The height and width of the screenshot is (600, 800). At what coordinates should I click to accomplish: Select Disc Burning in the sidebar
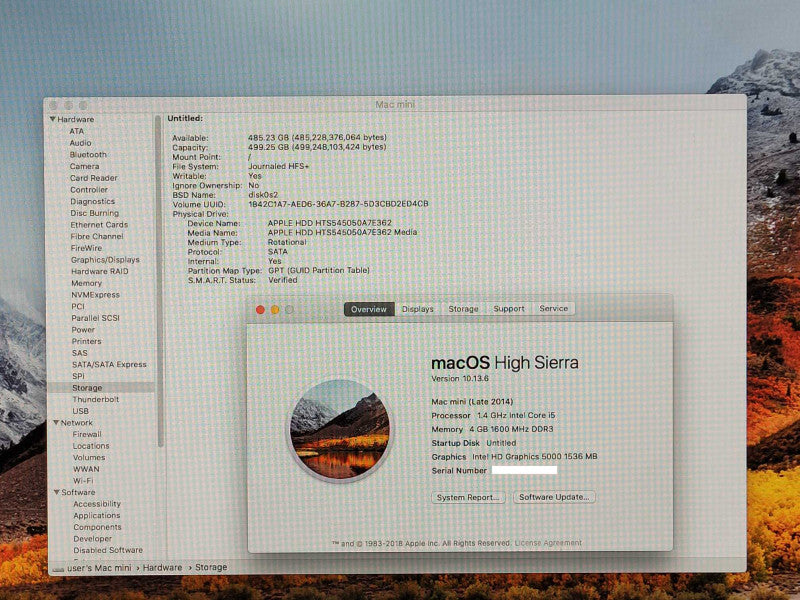coord(95,213)
